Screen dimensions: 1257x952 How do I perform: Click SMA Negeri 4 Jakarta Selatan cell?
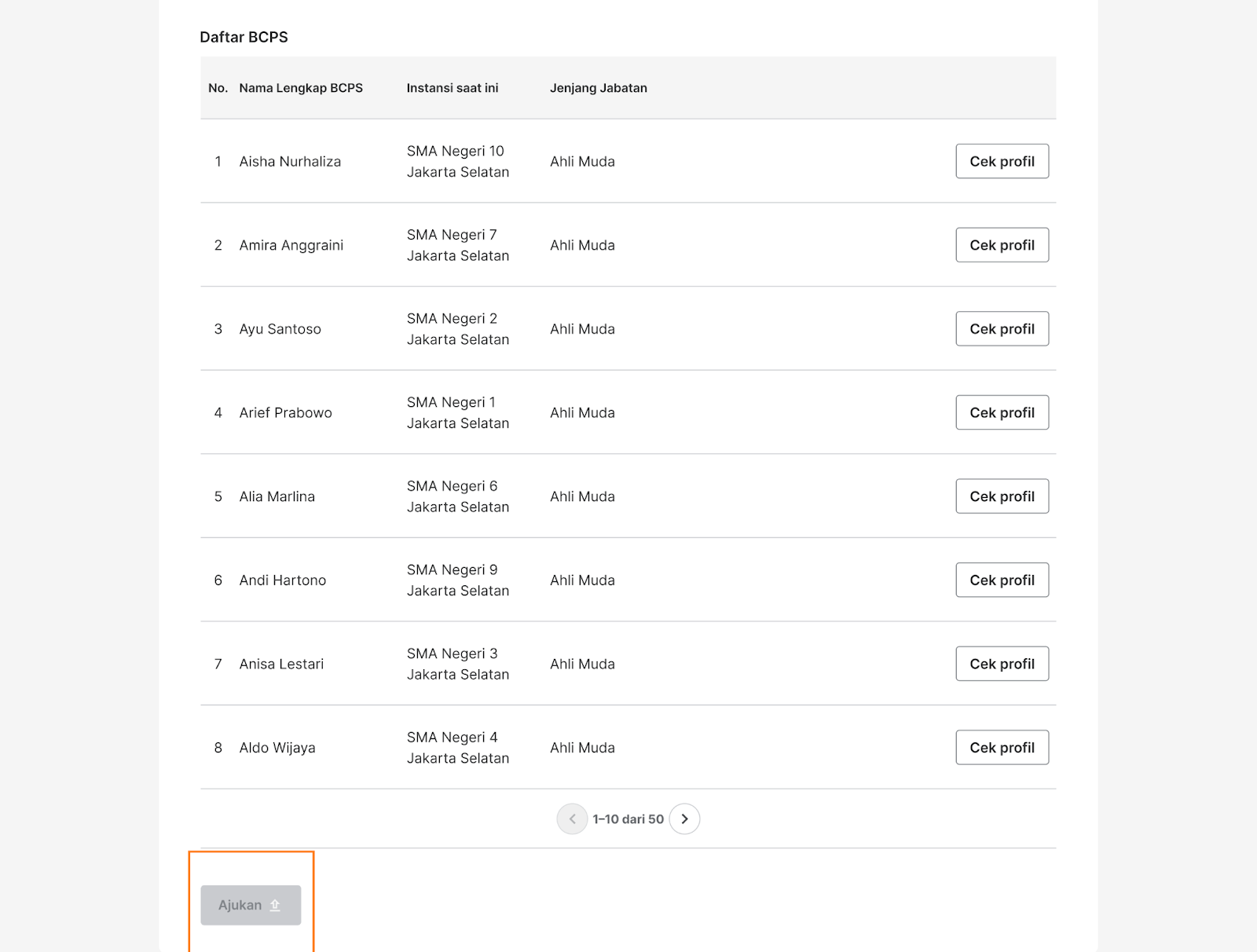(458, 748)
